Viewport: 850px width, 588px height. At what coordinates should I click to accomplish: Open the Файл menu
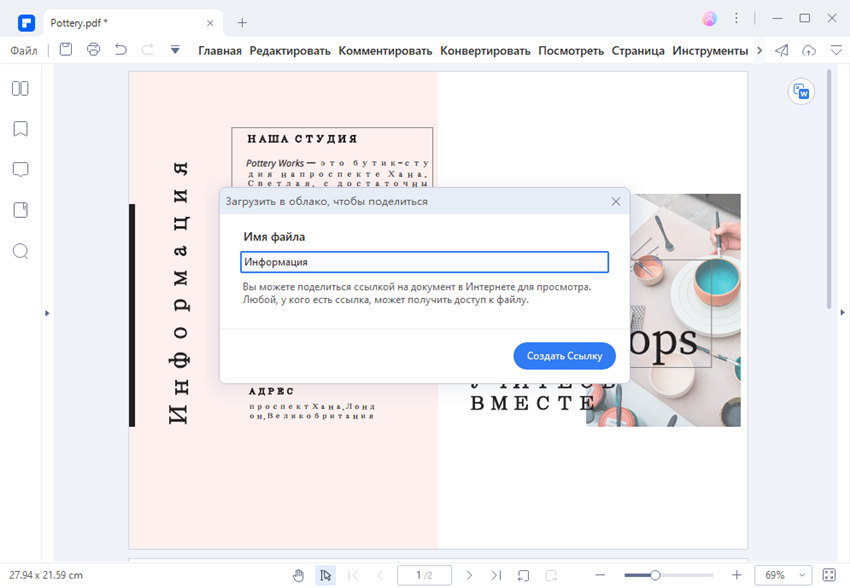24,51
